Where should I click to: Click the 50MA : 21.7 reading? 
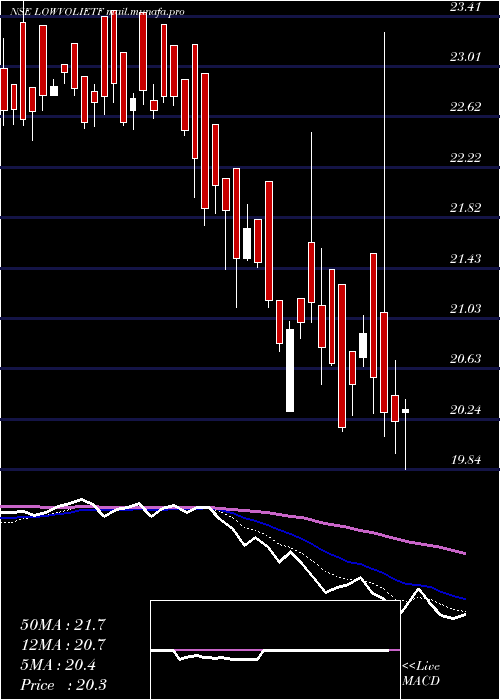tap(63, 625)
